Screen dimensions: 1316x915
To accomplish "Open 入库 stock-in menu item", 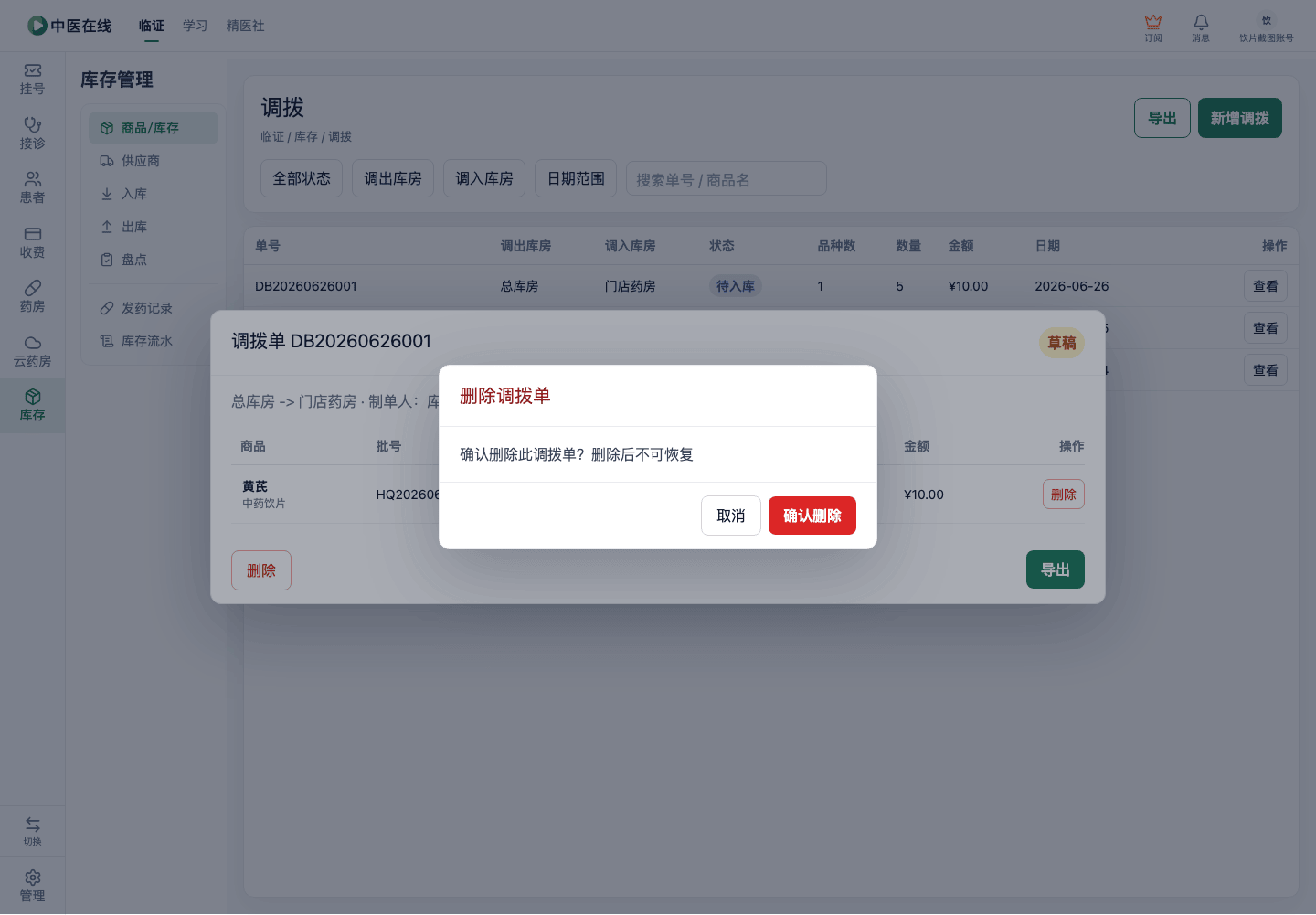I will click(154, 194).
